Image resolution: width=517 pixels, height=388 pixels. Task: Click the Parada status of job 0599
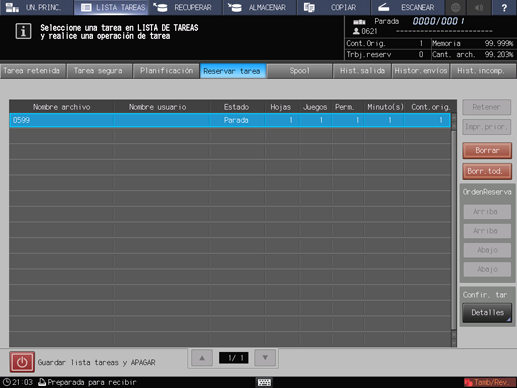click(x=236, y=120)
